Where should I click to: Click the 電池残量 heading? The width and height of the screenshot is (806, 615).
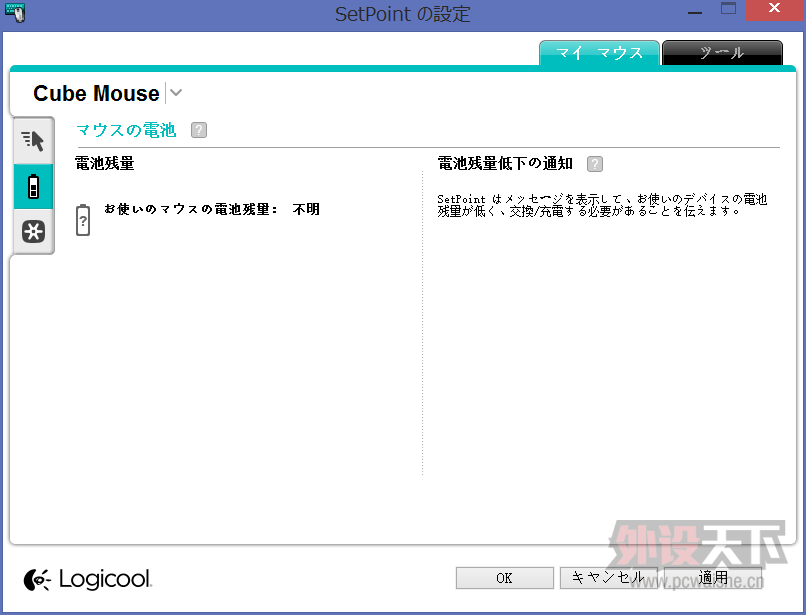(104, 164)
